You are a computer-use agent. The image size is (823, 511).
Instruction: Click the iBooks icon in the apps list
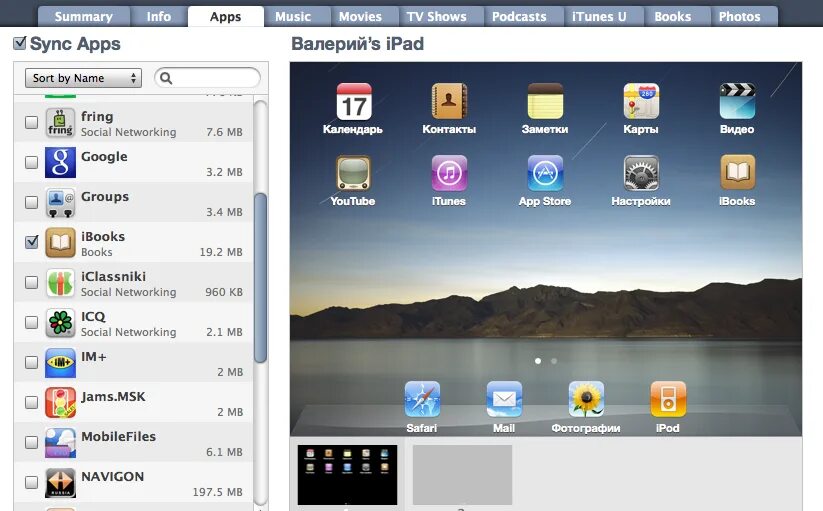pos(60,242)
